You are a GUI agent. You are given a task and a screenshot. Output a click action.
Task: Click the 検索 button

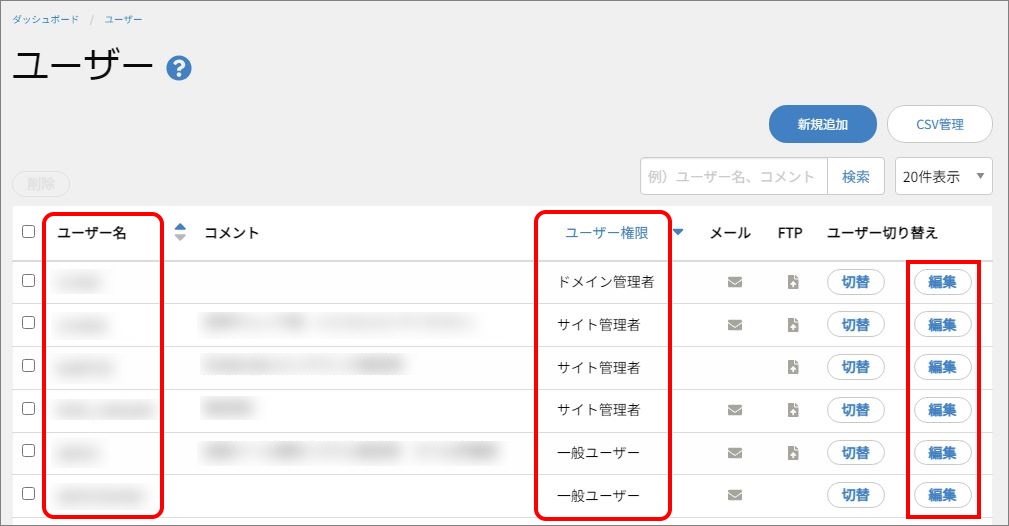[x=856, y=176]
